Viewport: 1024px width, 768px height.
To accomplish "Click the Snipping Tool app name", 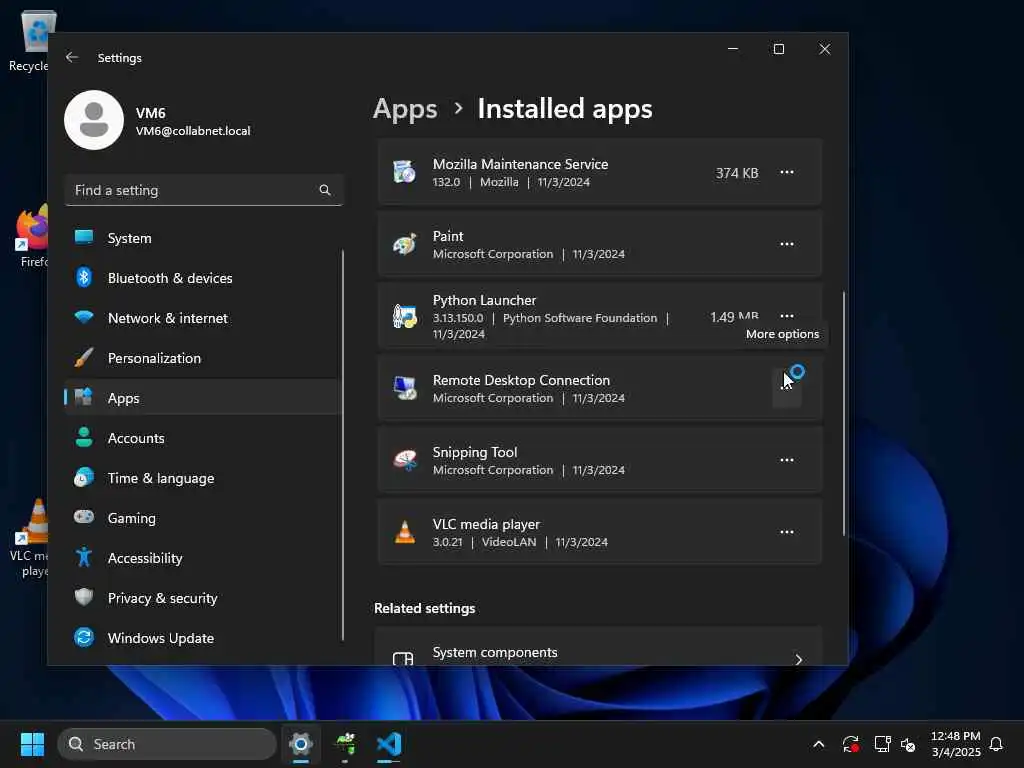I will click(x=475, y=452).
